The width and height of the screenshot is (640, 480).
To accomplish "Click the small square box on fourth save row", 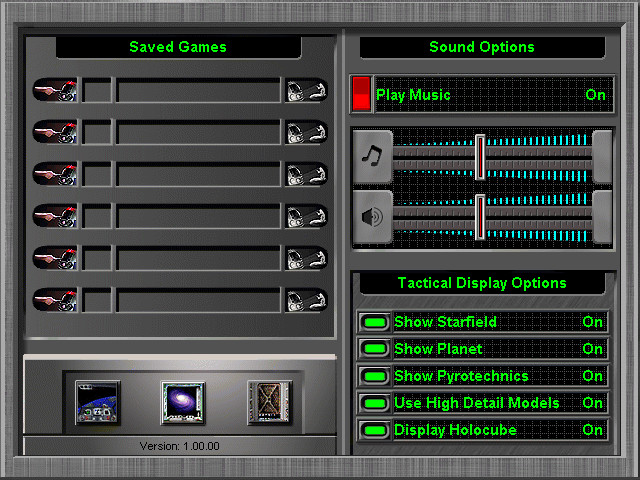I will [97, 216].
